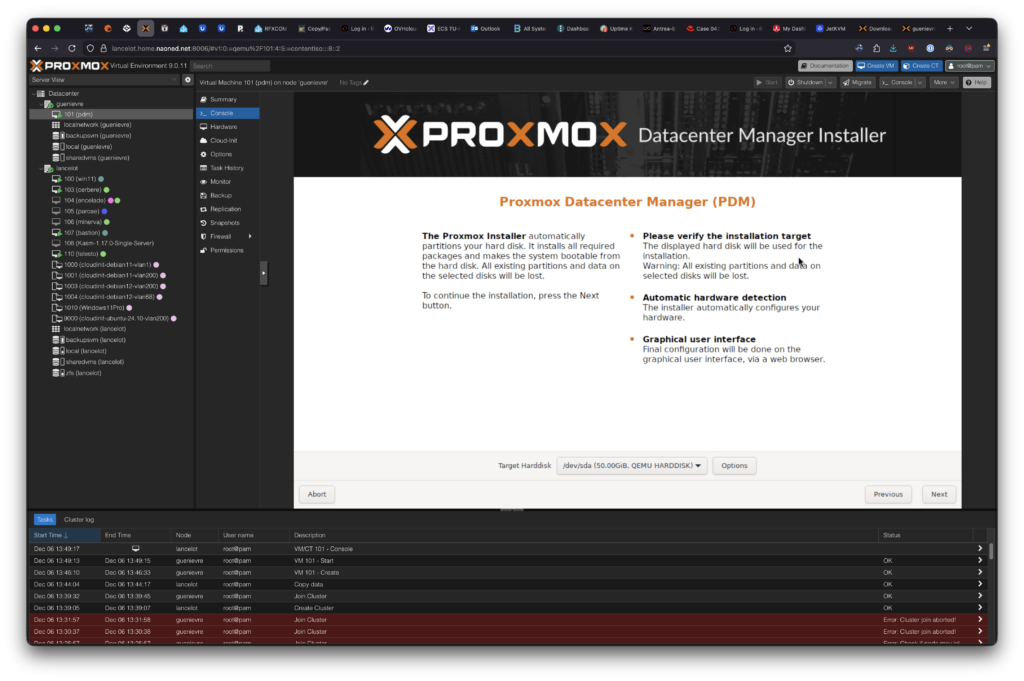Open the Target Harddisk dropdown
This screenshot has height=681, width=1024.
pos(631,466)
